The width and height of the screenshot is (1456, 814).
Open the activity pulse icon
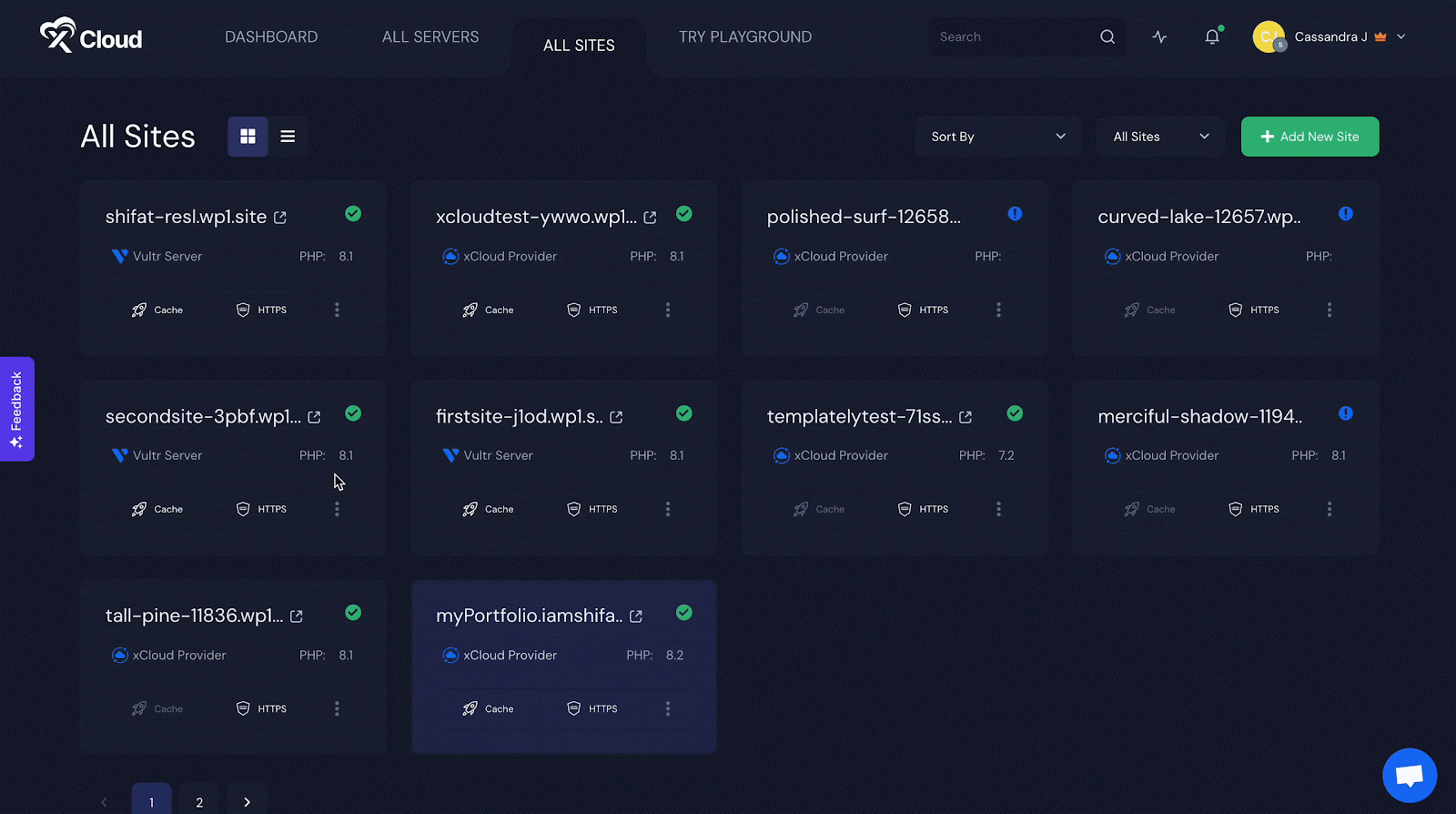point(1159,37)
